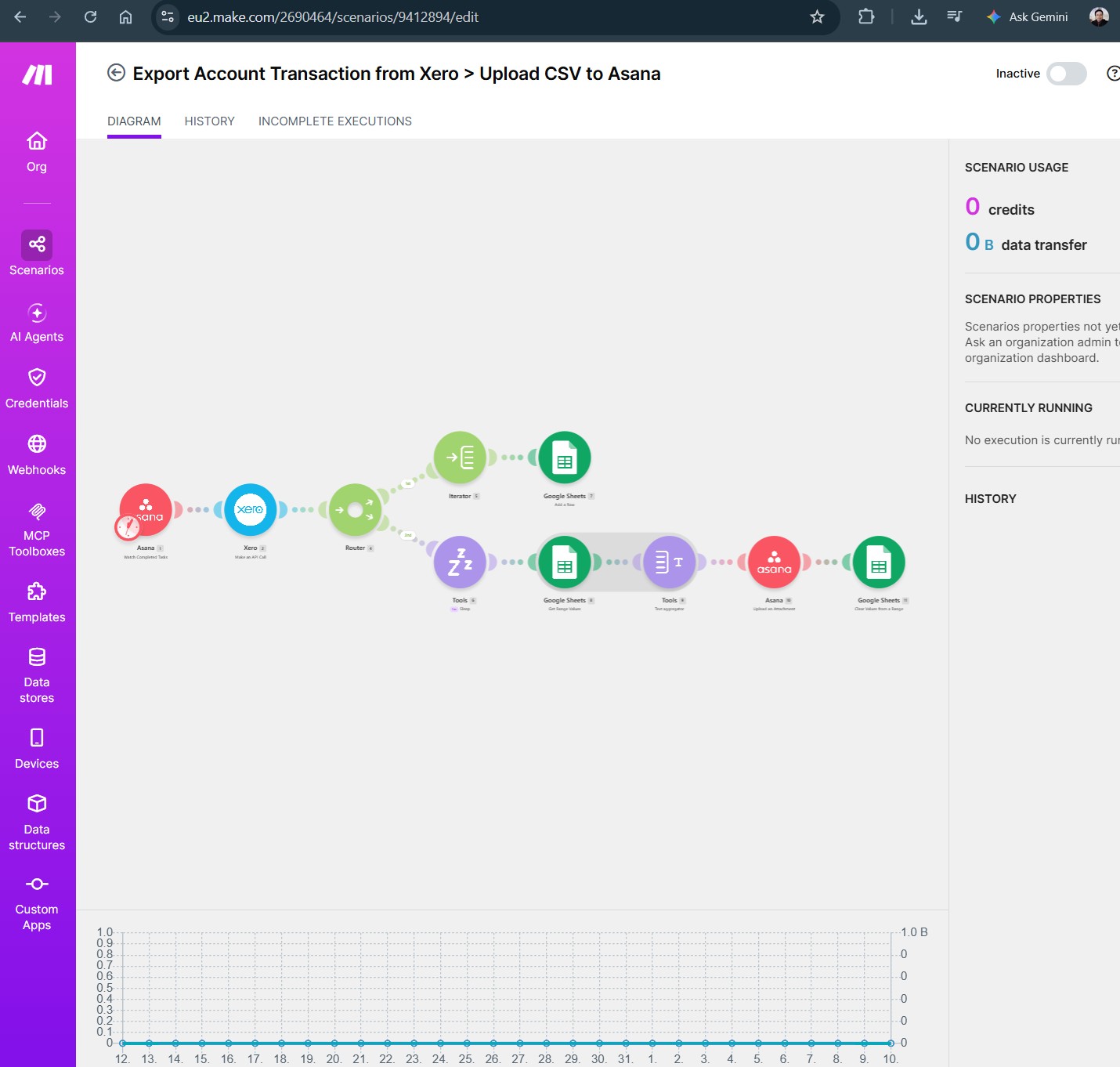Switch to the HISTORY tab
This screenshot has height=1067, width=1120.
pos(209,121)
